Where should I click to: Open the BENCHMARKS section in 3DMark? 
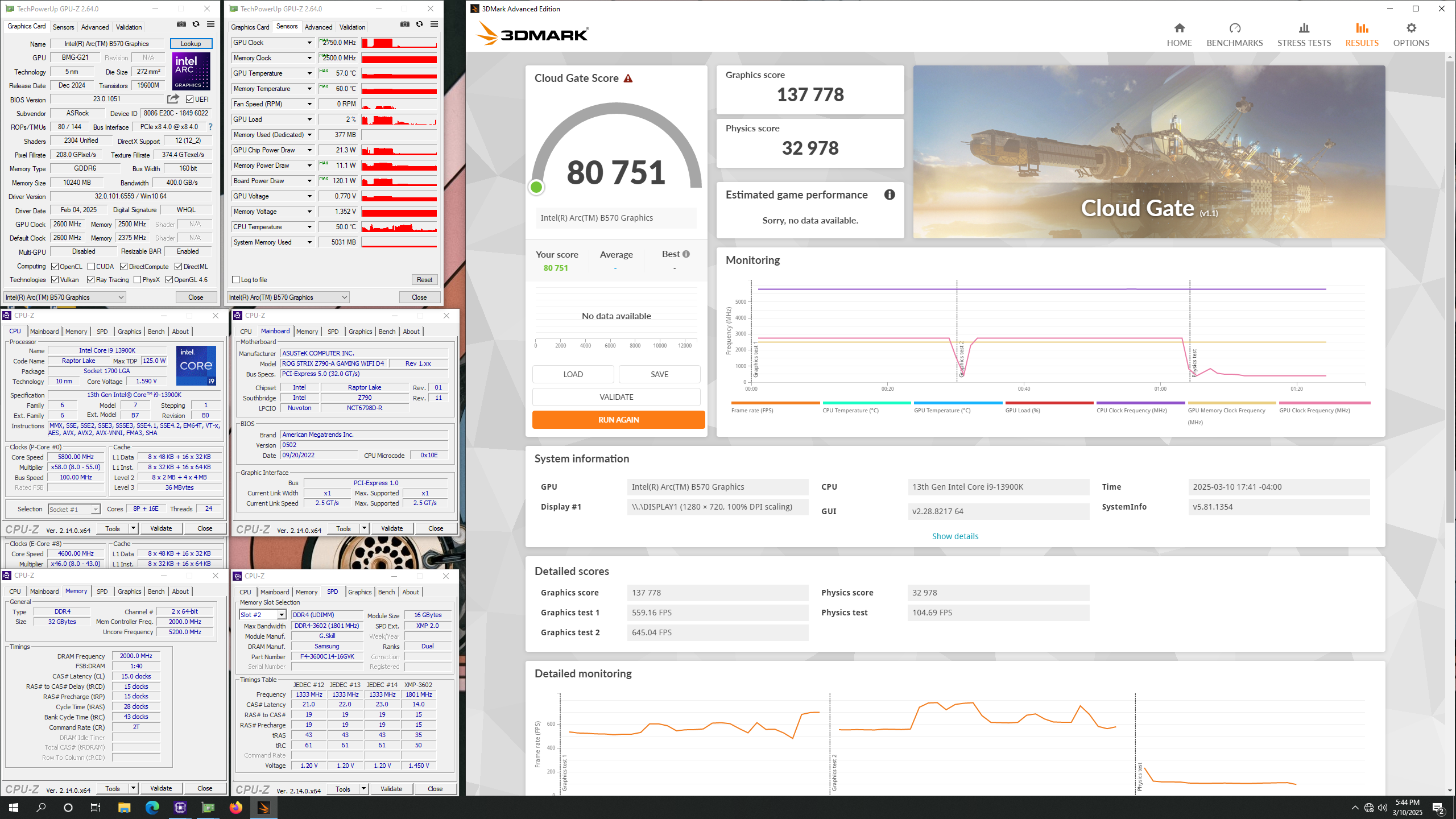pos(1234,35)
